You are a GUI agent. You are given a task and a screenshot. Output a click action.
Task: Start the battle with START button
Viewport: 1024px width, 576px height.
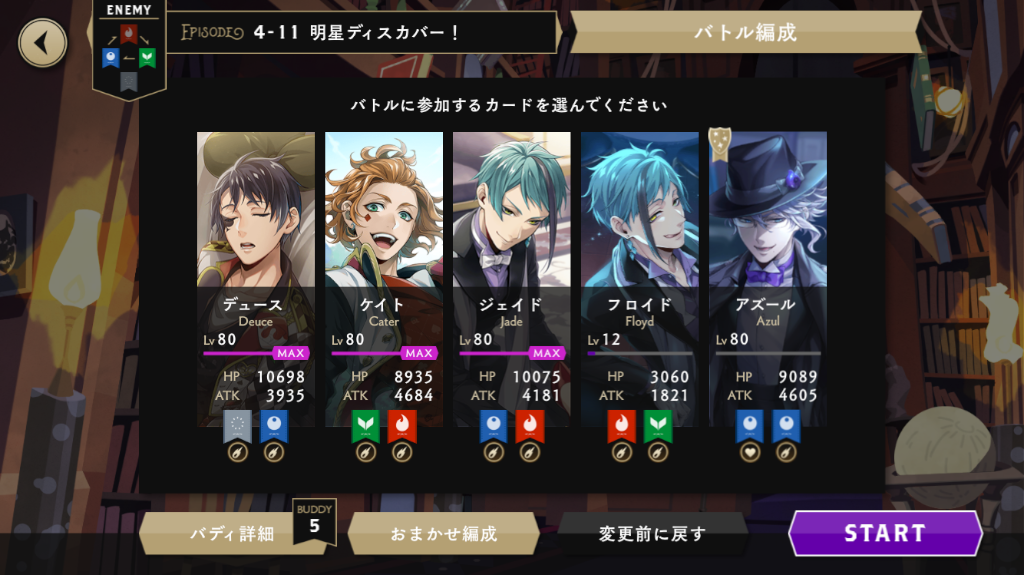point(886,533)
